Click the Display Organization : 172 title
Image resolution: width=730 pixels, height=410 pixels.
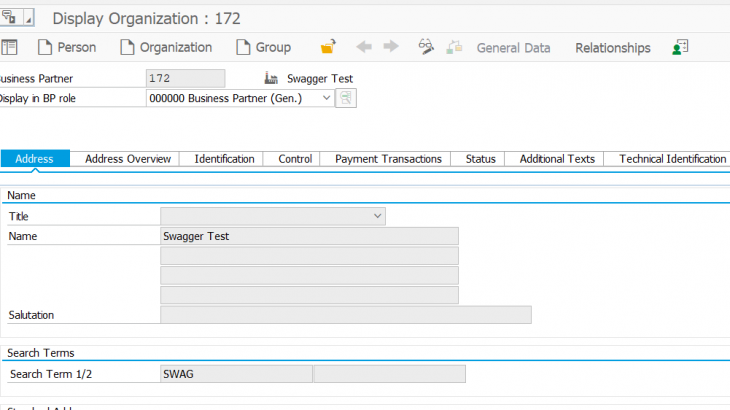coord(146,19)
